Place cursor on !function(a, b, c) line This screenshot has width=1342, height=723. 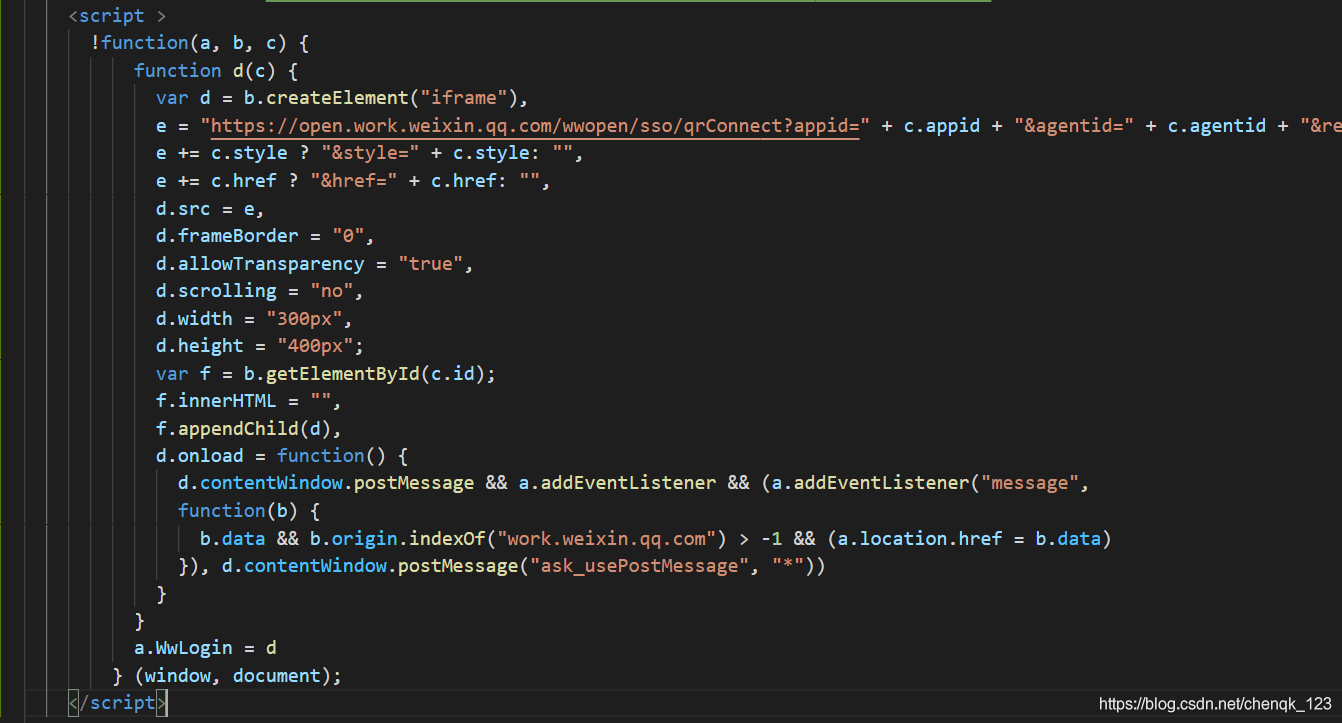point(201,43)
